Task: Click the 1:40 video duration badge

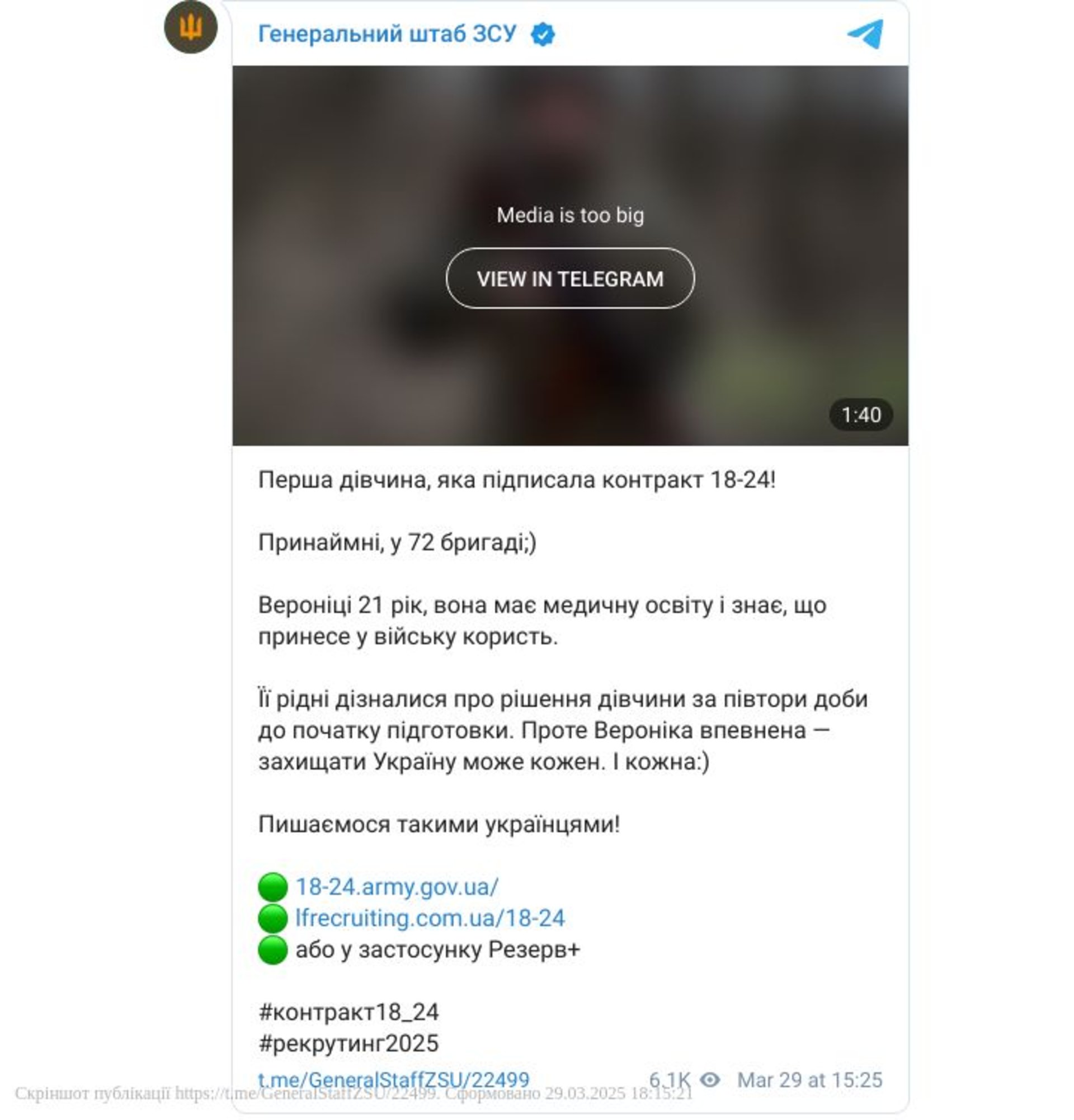Action: [860, 415]
